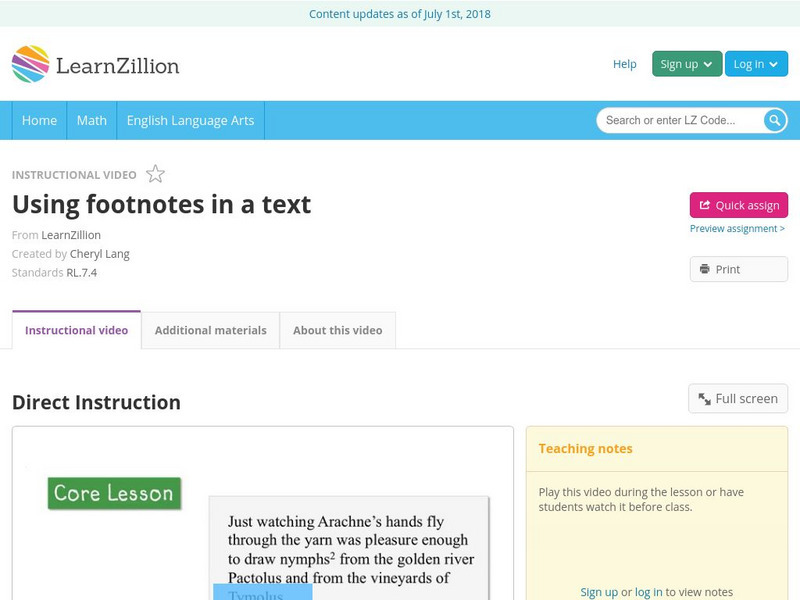Click the Preview assignment link
This screenshot has width=800, height=600.
[738, 229]
